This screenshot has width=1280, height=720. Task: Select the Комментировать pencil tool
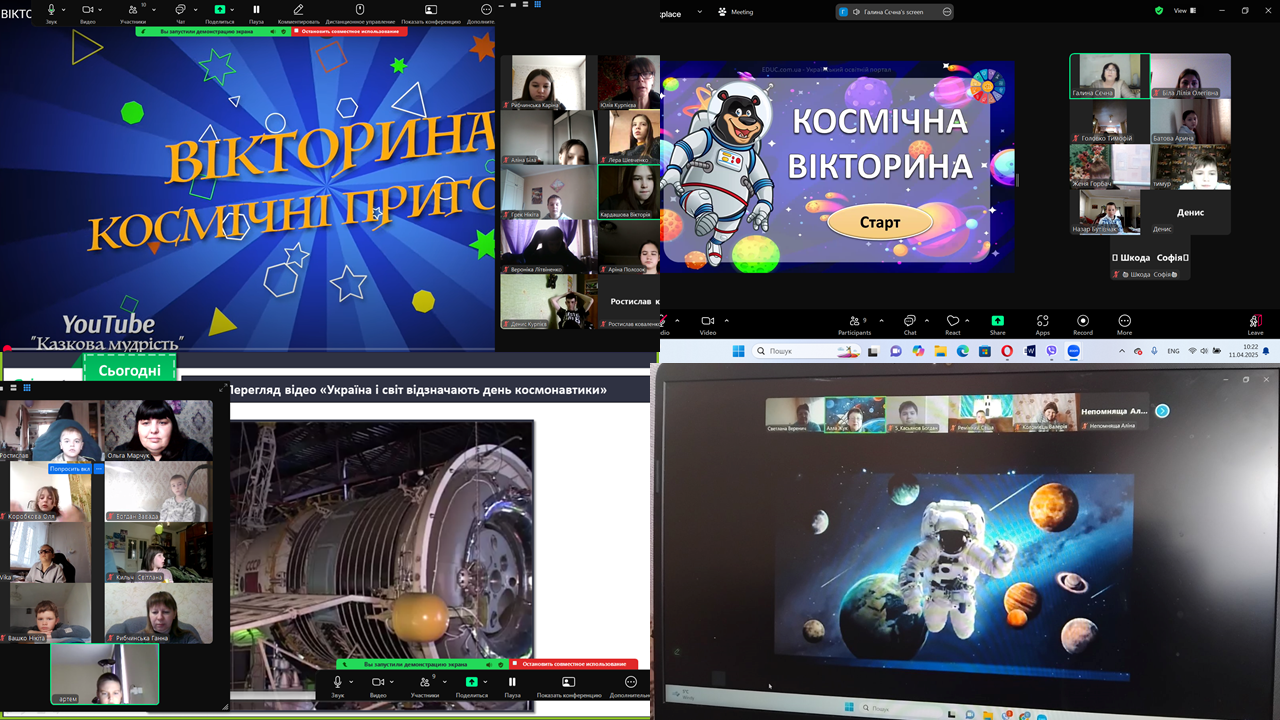pos(298,13)
